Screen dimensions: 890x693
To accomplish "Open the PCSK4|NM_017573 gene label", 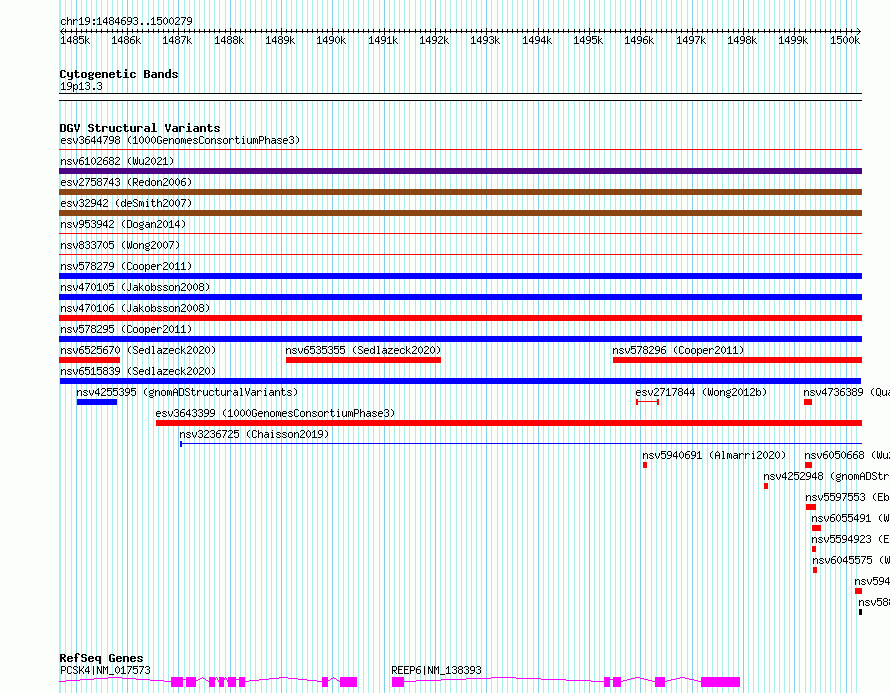I will point(106,670).
